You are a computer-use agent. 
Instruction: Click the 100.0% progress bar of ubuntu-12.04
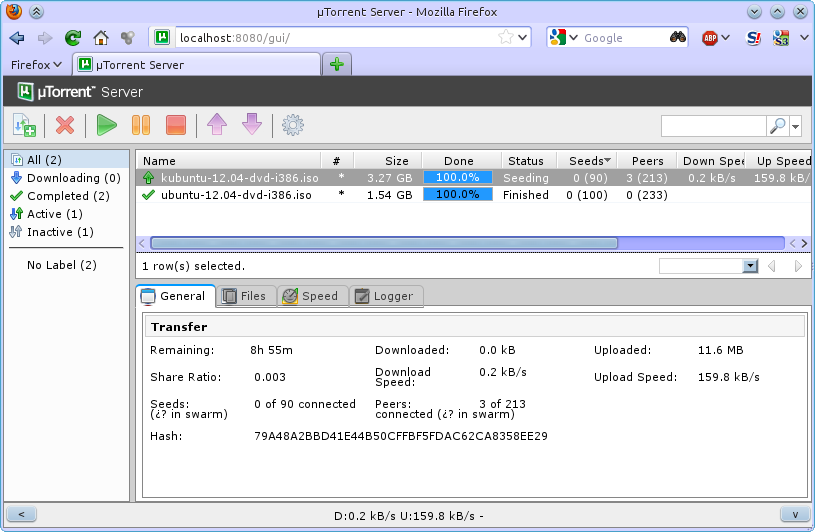click(458, 194)
